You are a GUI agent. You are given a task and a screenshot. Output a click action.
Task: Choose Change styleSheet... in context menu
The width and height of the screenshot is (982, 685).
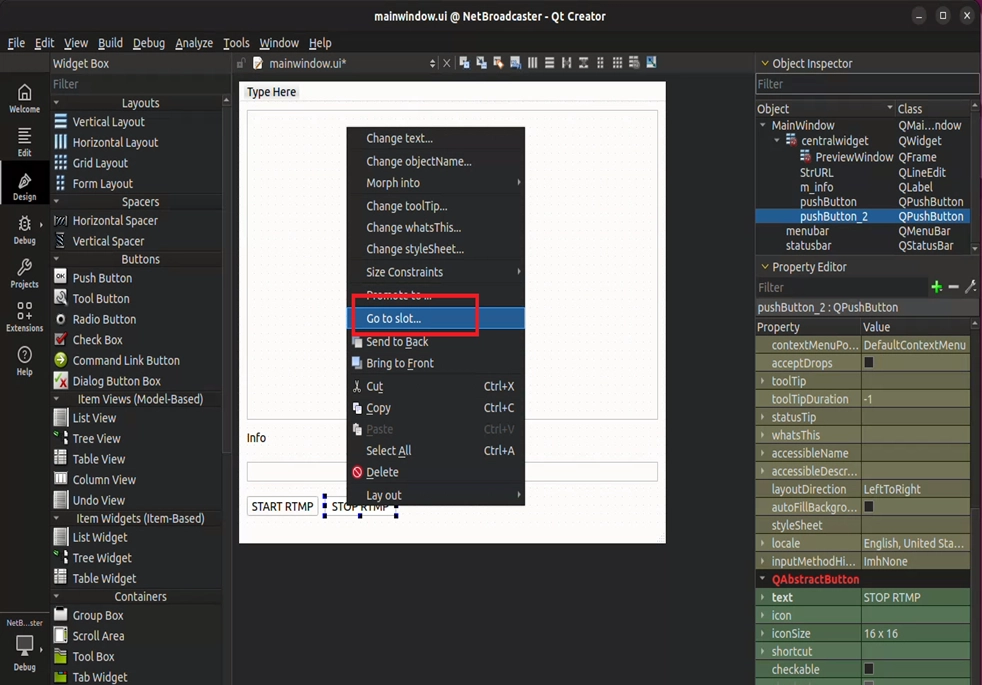pyautogui.click(x=435, y=249)
